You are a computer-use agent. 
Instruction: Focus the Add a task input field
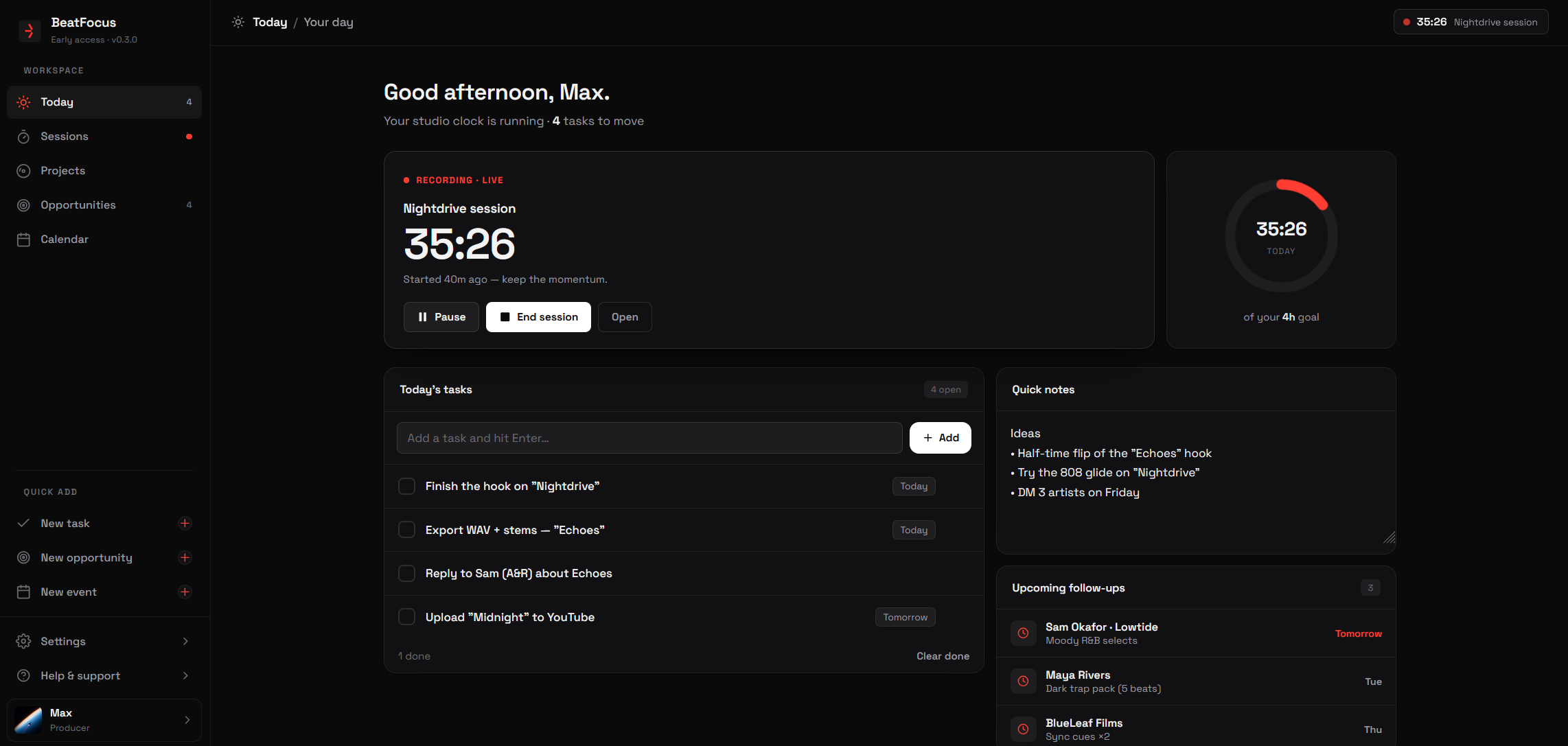point(649,438)
